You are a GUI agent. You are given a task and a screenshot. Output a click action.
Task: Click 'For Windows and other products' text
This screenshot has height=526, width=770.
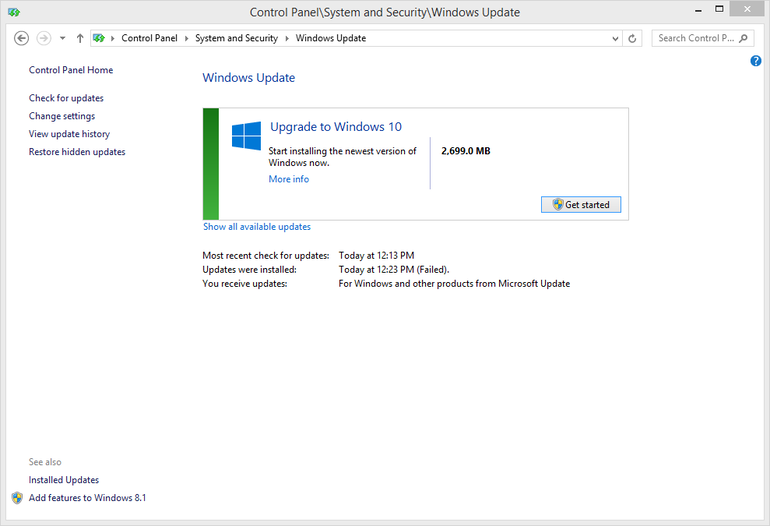[454, 284]
